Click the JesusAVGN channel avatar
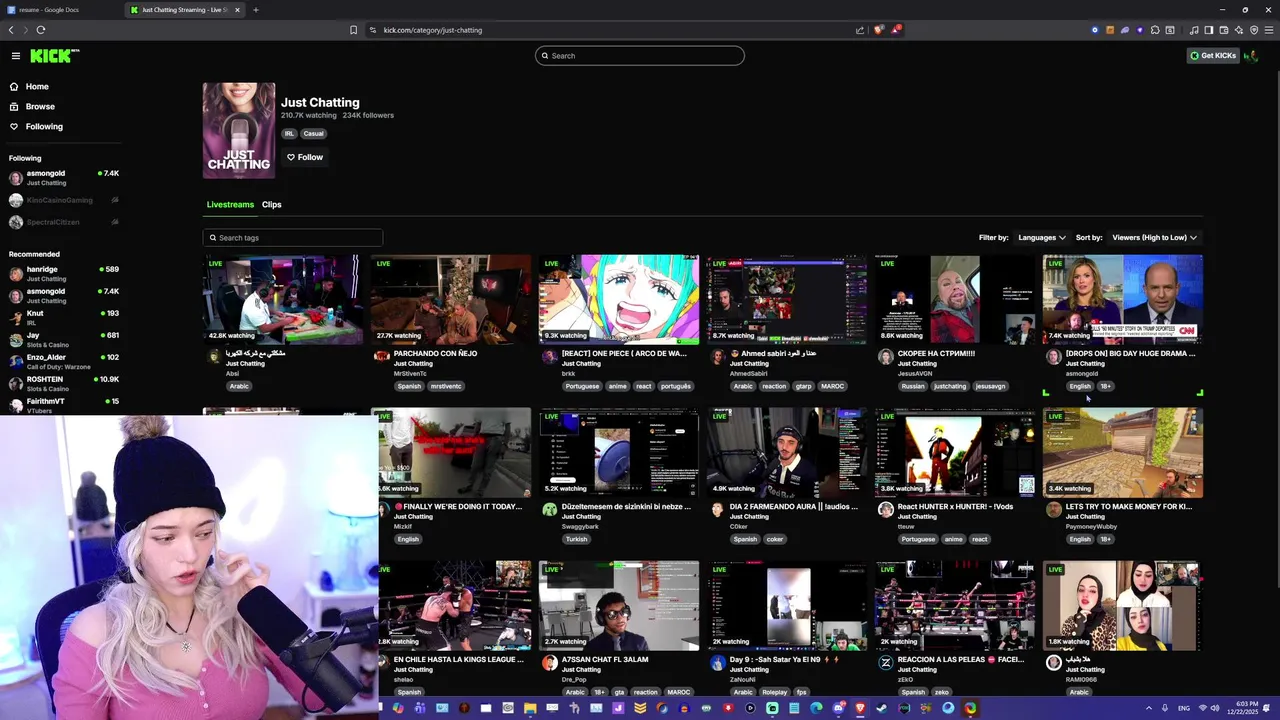1280x720 pixels. click(885, 357)
